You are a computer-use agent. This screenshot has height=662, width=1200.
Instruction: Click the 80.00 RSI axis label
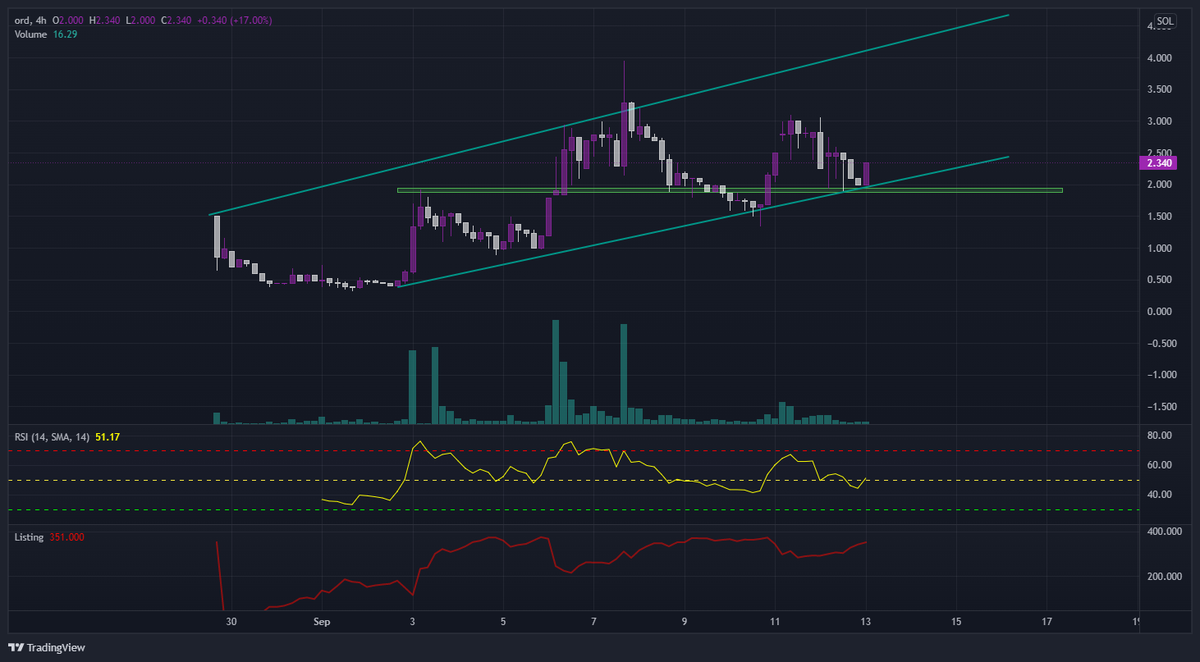1160,436
